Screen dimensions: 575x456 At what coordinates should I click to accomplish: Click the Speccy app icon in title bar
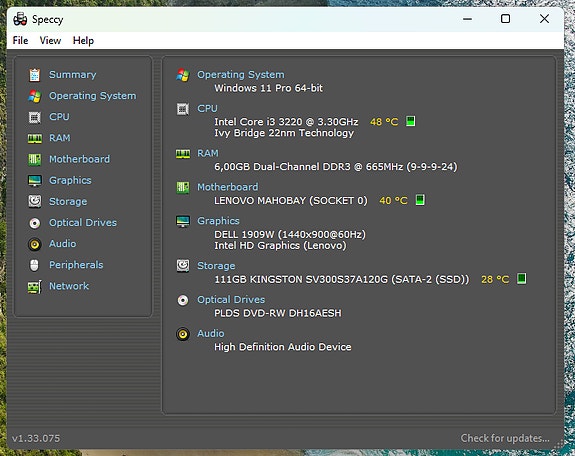pyautogui.click(x=20, y=19)
